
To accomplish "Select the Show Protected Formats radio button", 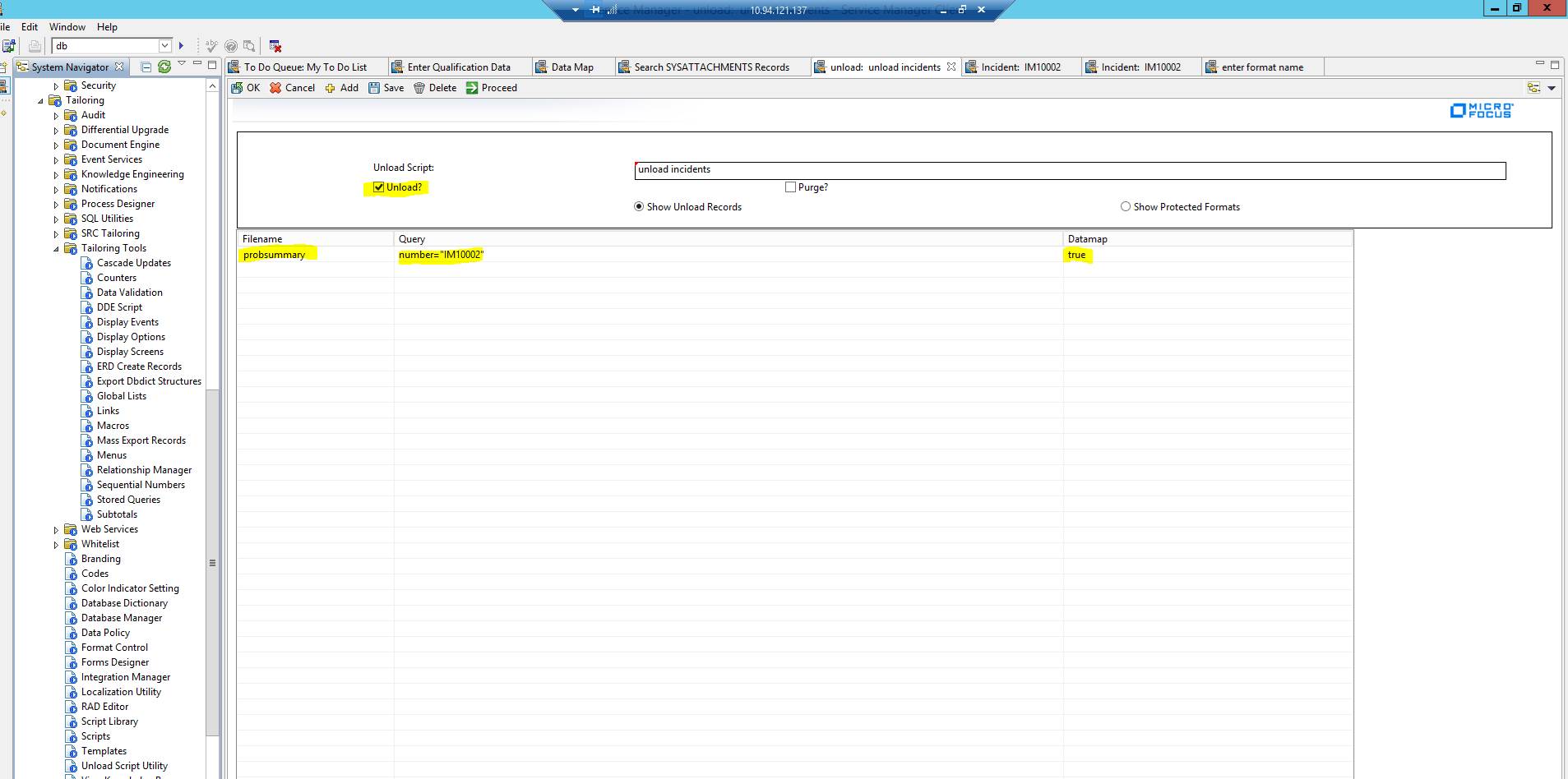I will [1125, 206].
